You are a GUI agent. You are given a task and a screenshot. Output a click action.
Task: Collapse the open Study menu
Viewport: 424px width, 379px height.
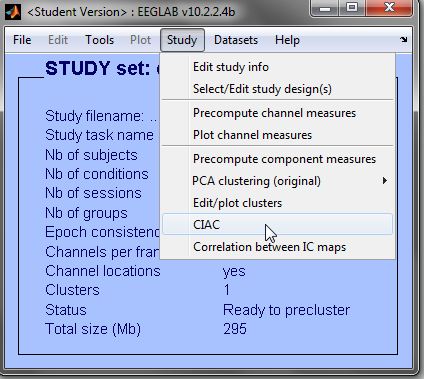click(182, 40)
